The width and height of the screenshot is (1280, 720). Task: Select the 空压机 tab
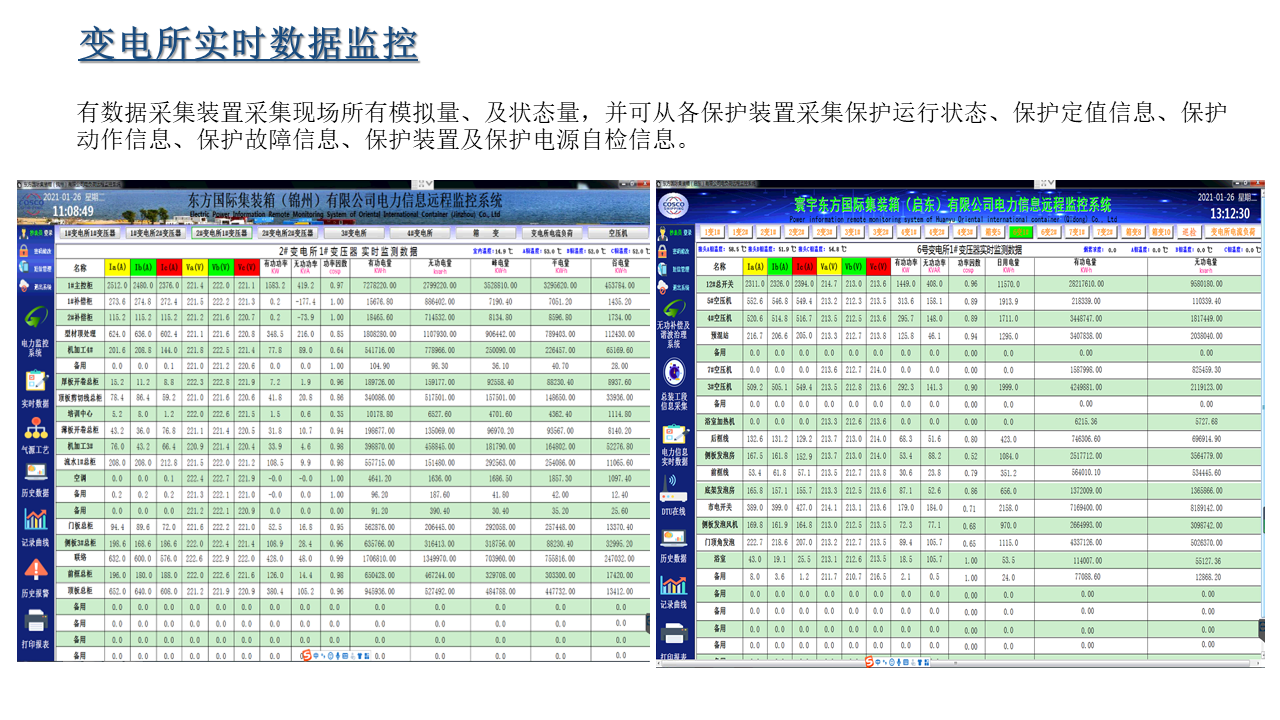pyautogui.click(x=620, y=232)
